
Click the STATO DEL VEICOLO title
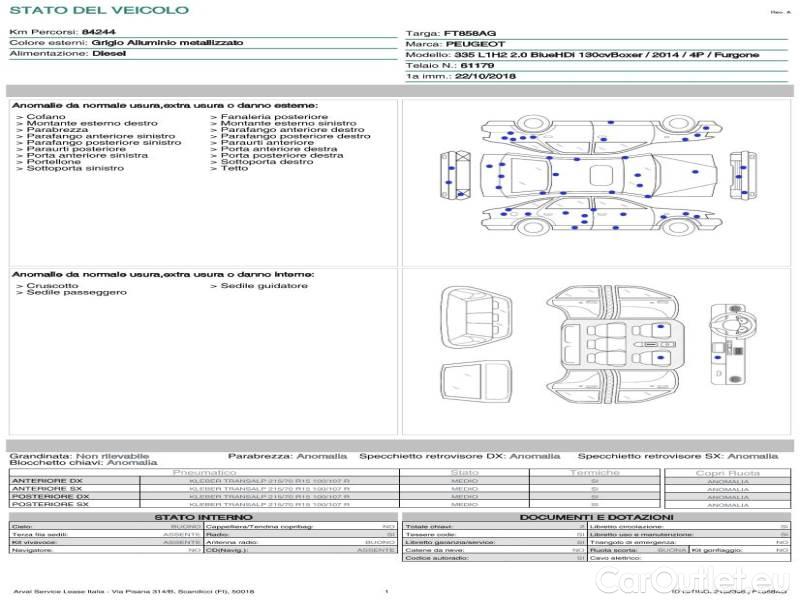coord(98,10)
